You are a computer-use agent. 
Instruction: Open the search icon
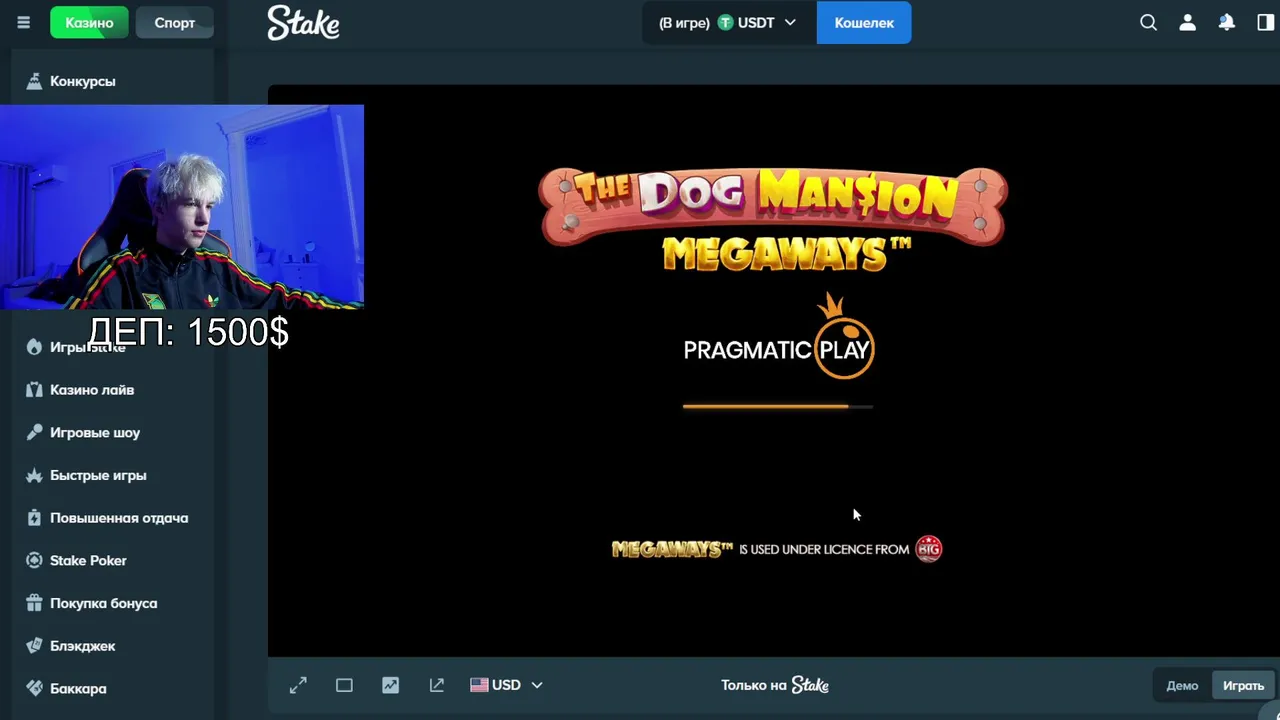pyautogui.click(x=1148, y=22)
